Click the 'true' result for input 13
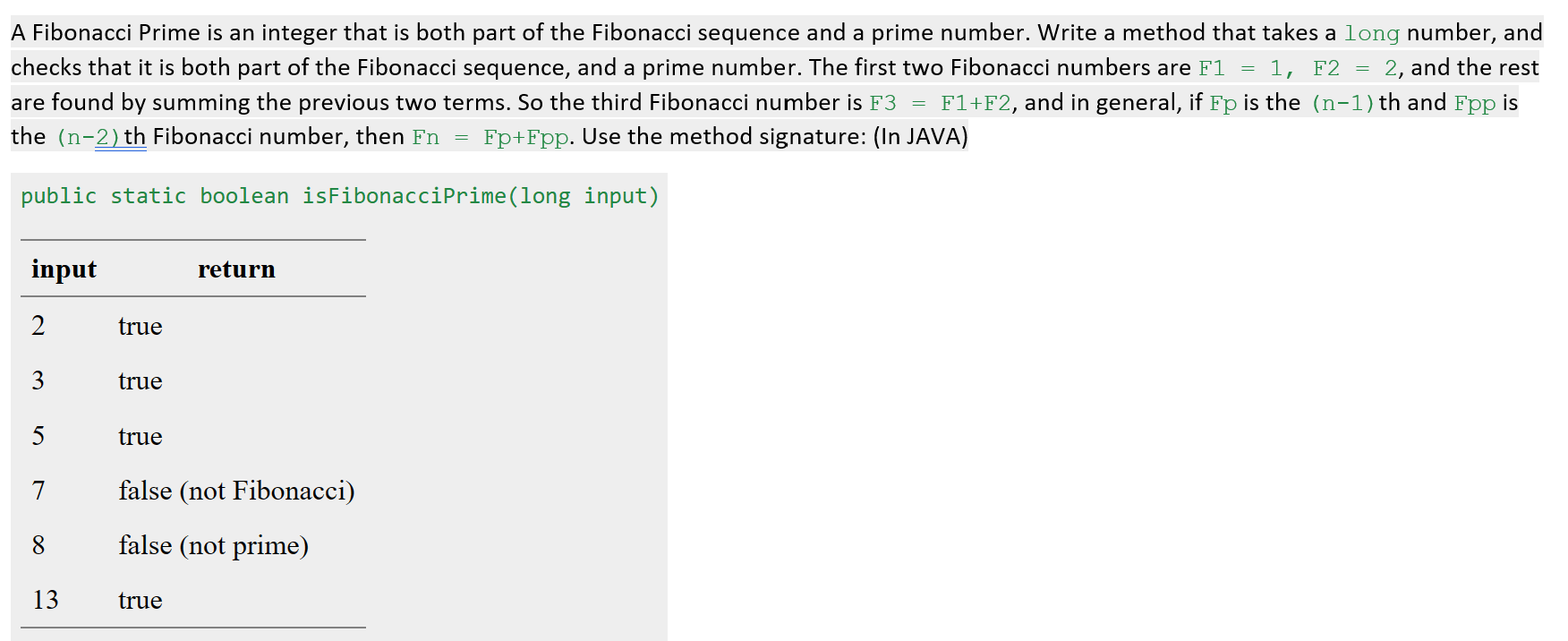This screenshot has width=1568, height=641. [141, 600]
